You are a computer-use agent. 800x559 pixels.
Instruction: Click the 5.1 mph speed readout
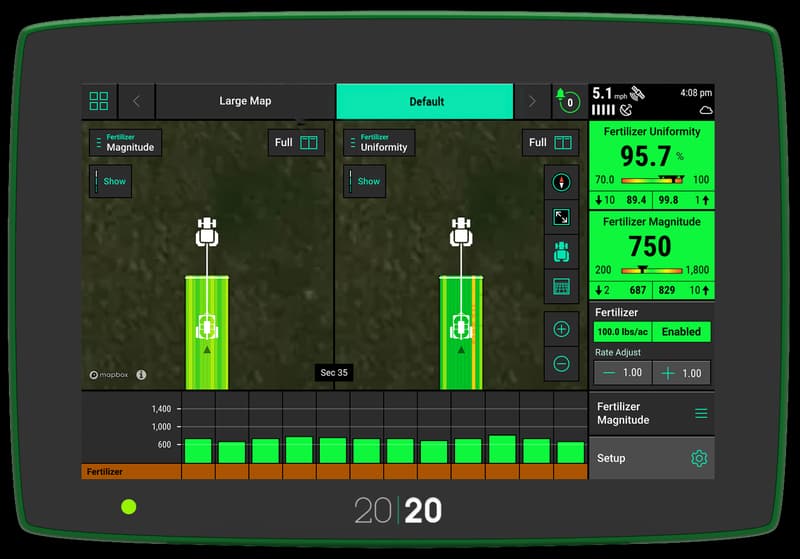click(609, 93)
